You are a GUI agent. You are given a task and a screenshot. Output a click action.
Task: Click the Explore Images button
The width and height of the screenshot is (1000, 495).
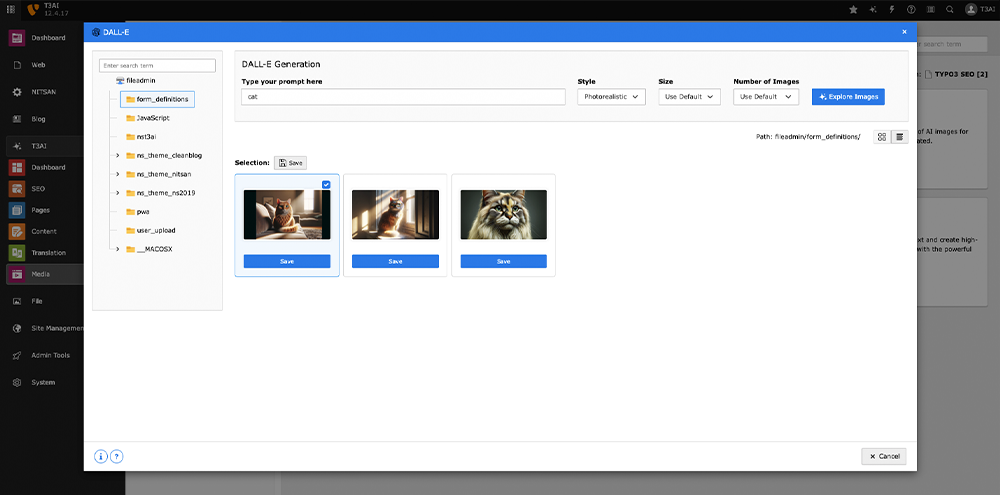coord(848,97)
